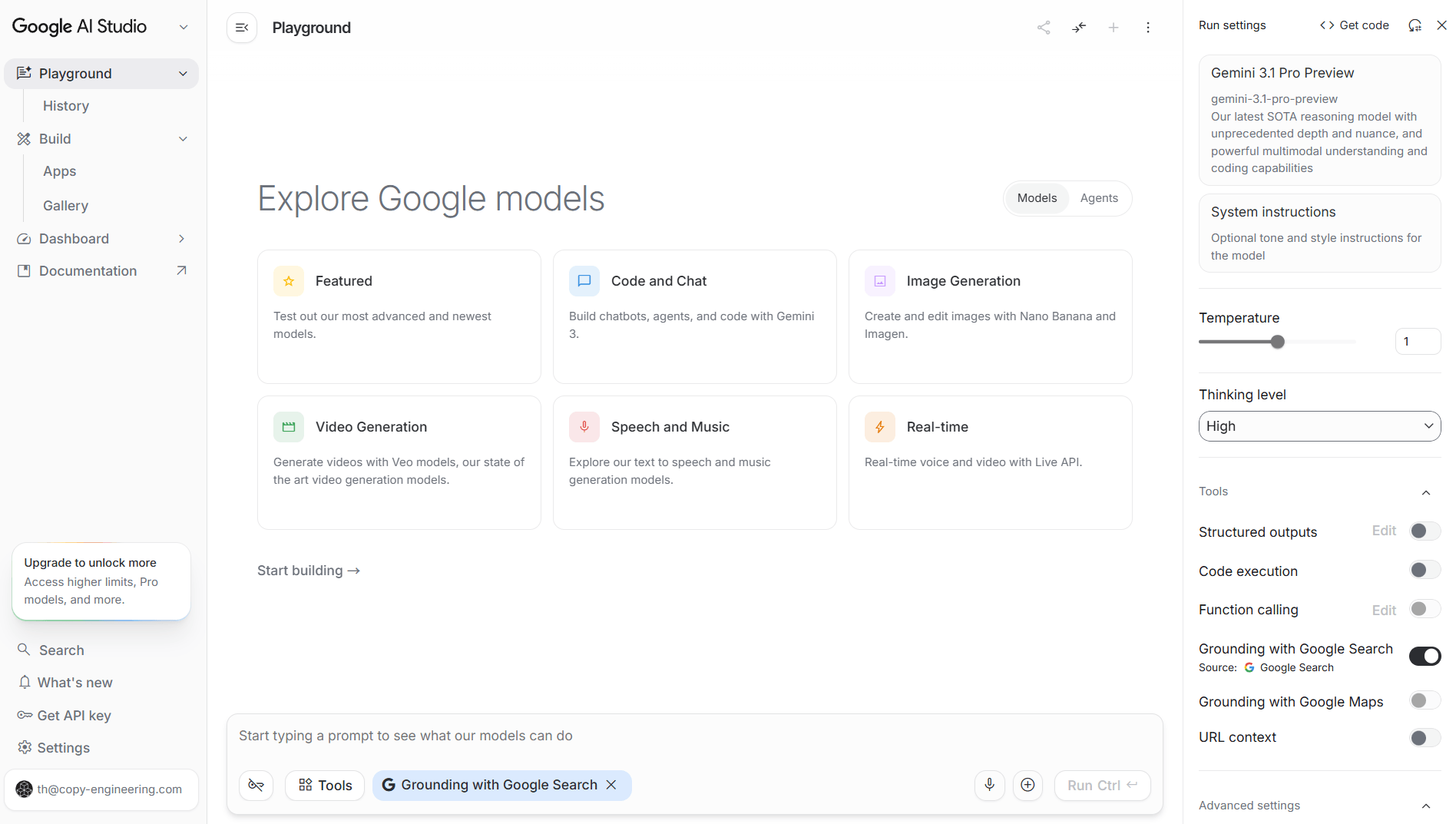Start a new chat with plus icon
Viewport: 1456px width, 824px height.
(x=1114, y=28)
